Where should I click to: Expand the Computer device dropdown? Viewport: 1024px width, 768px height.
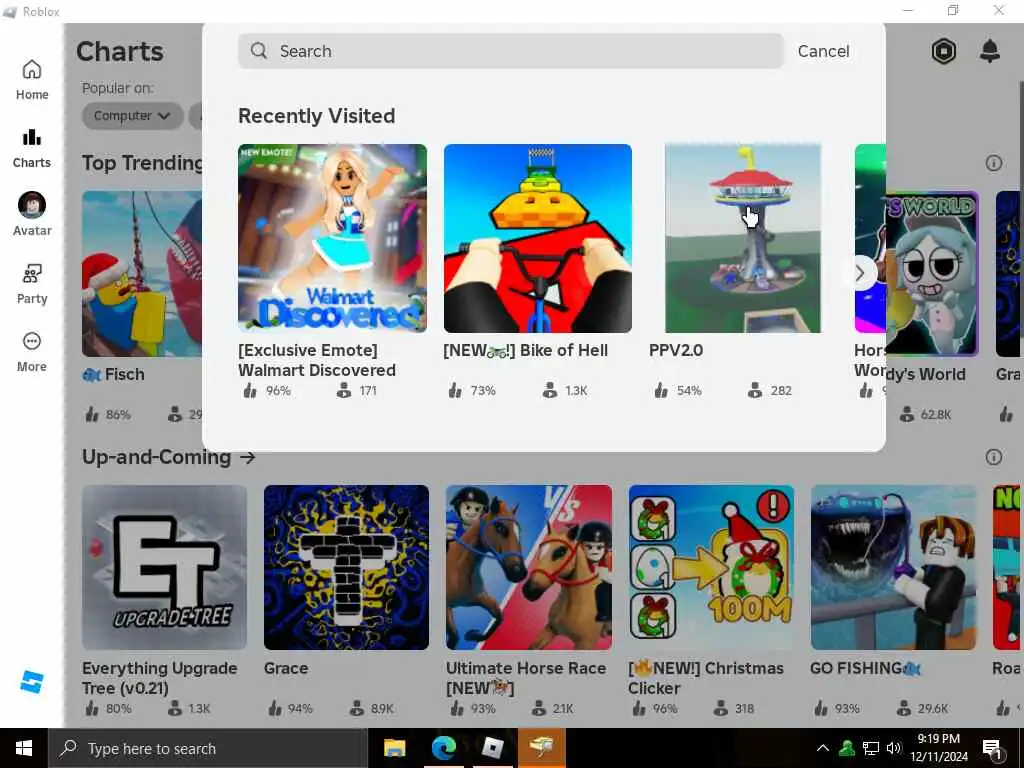(x=132, y=116)
